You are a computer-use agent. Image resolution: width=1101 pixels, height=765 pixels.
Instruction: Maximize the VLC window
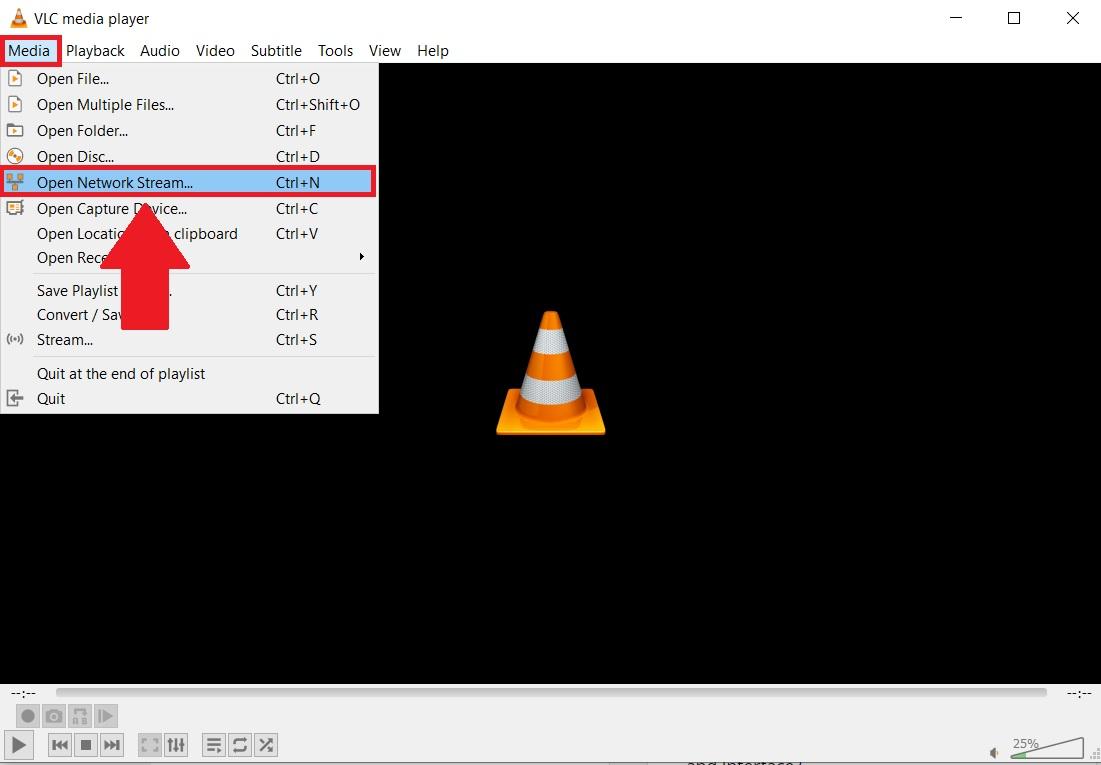point(1014,18)
